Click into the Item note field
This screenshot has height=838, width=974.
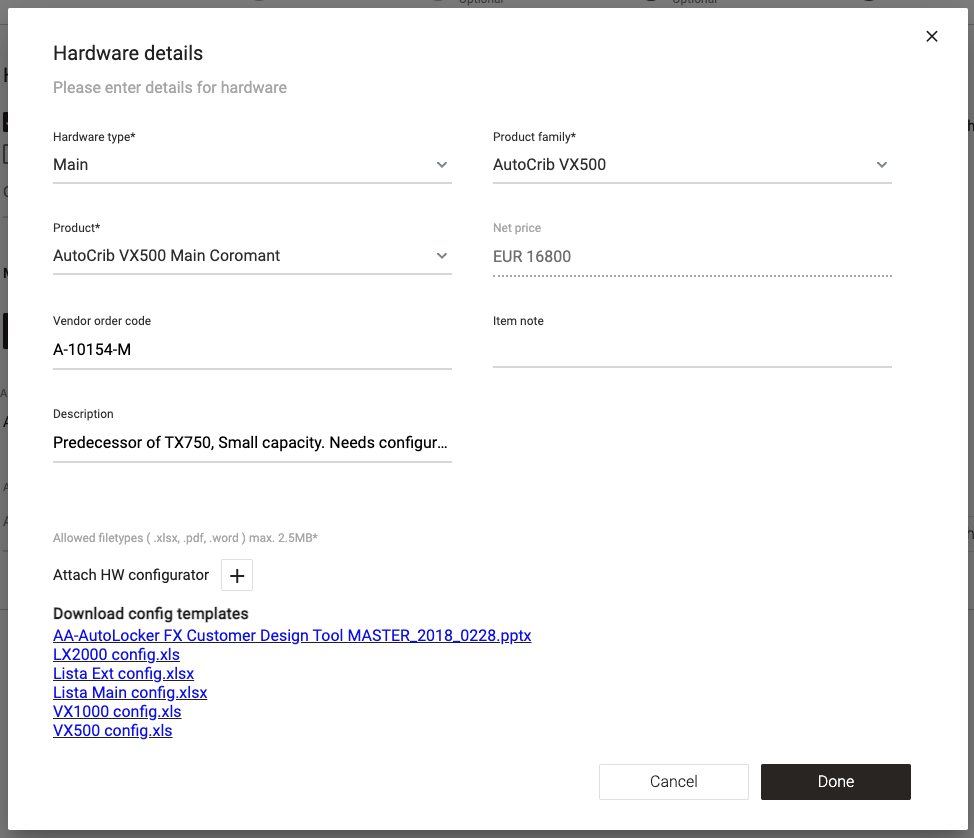692,350
